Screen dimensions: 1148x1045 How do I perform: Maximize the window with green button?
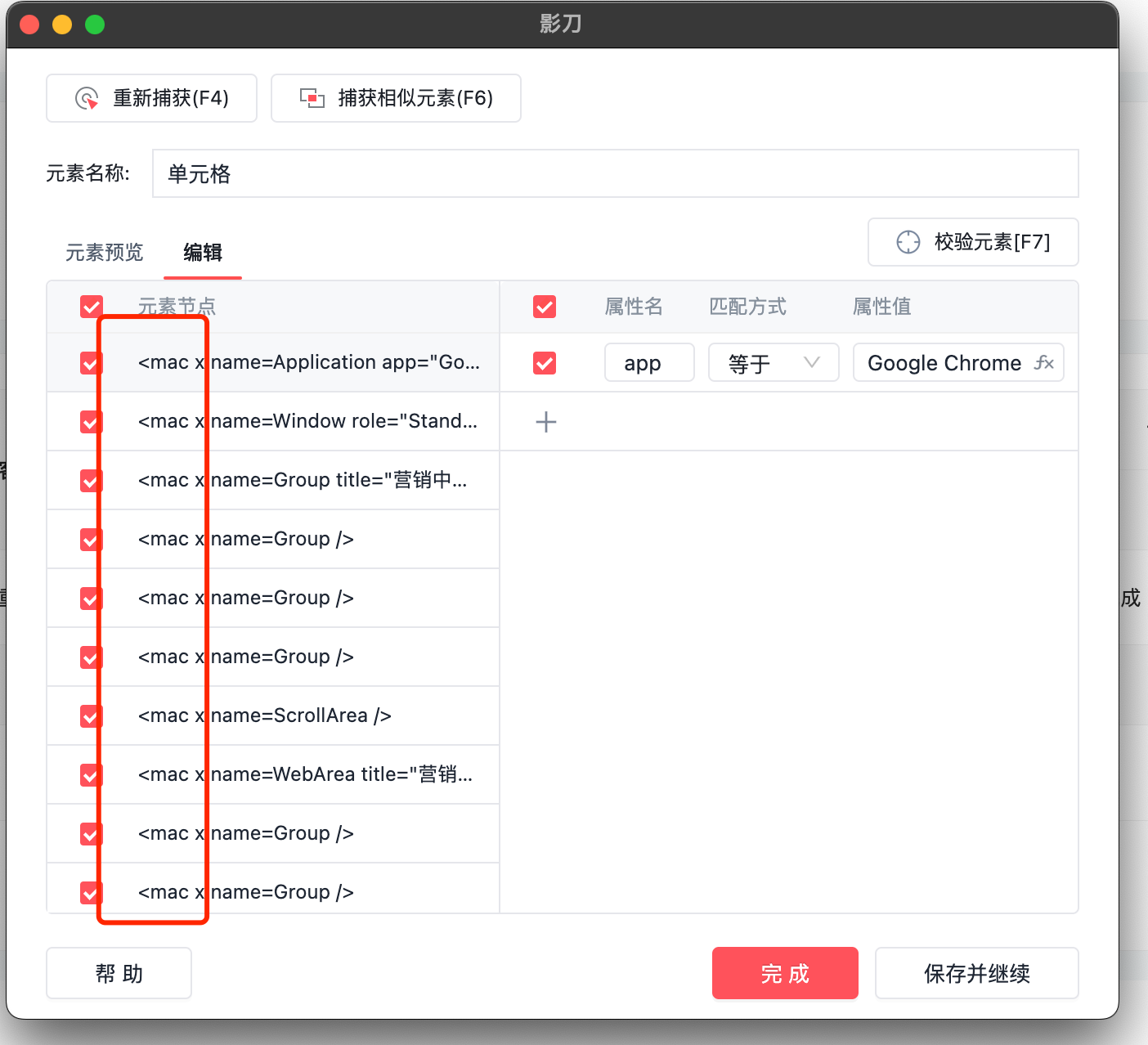pyautogui.click(x=96, y=25)
